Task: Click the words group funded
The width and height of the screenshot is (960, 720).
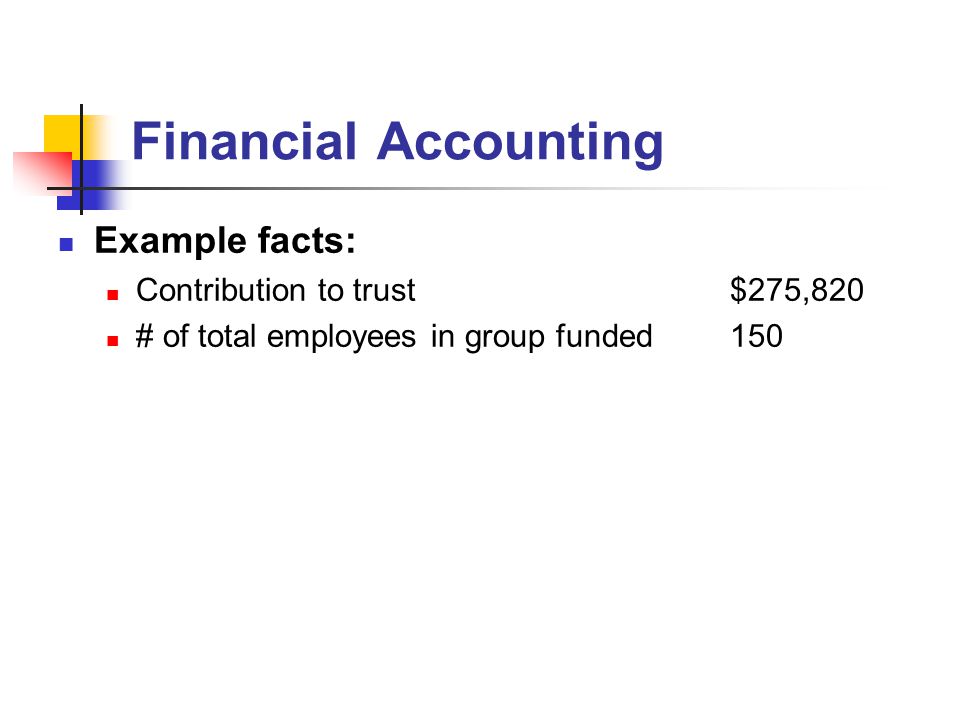Action: (x=558, y=337)
